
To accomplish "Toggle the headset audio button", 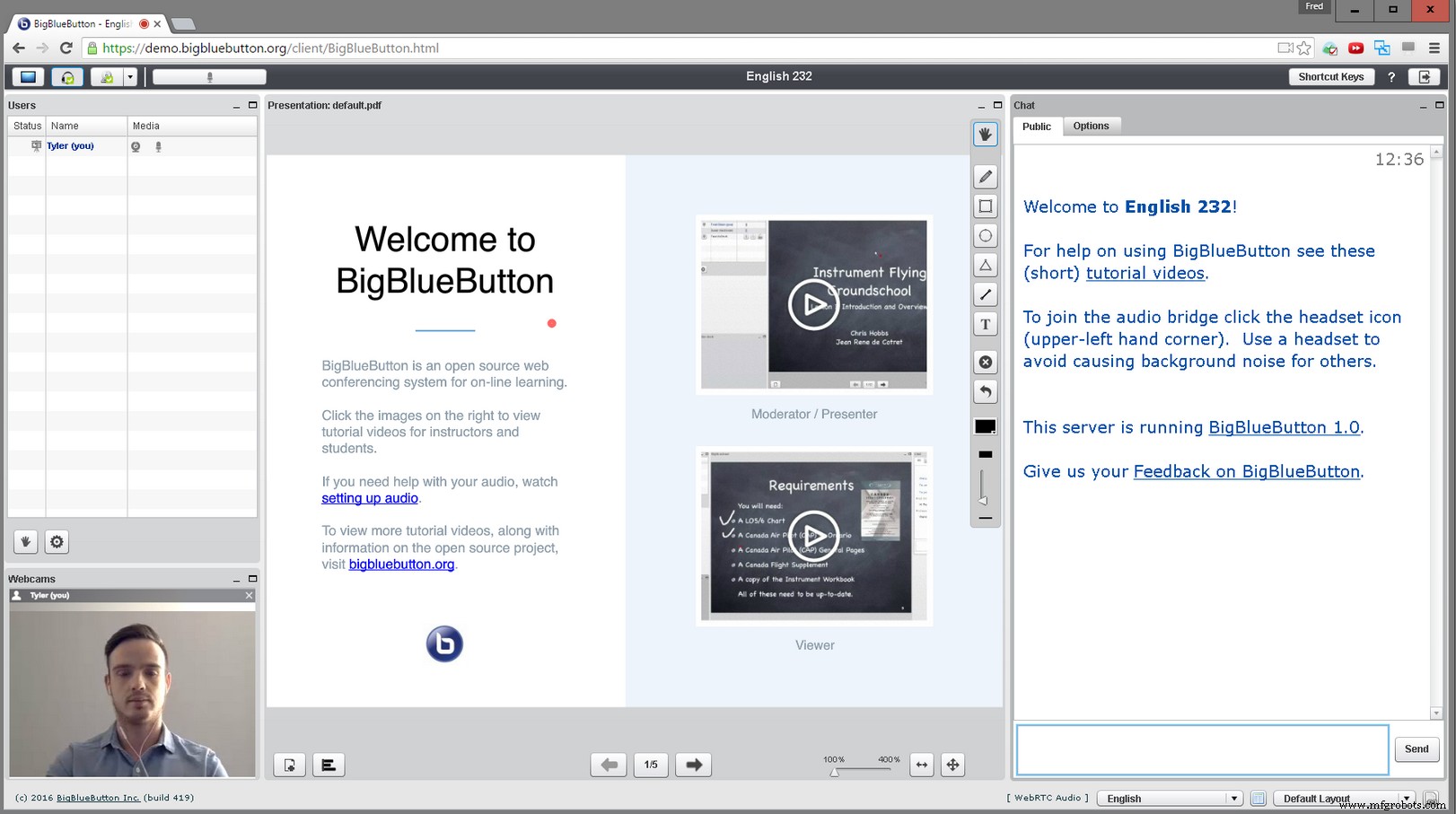I will pos(67,77).
